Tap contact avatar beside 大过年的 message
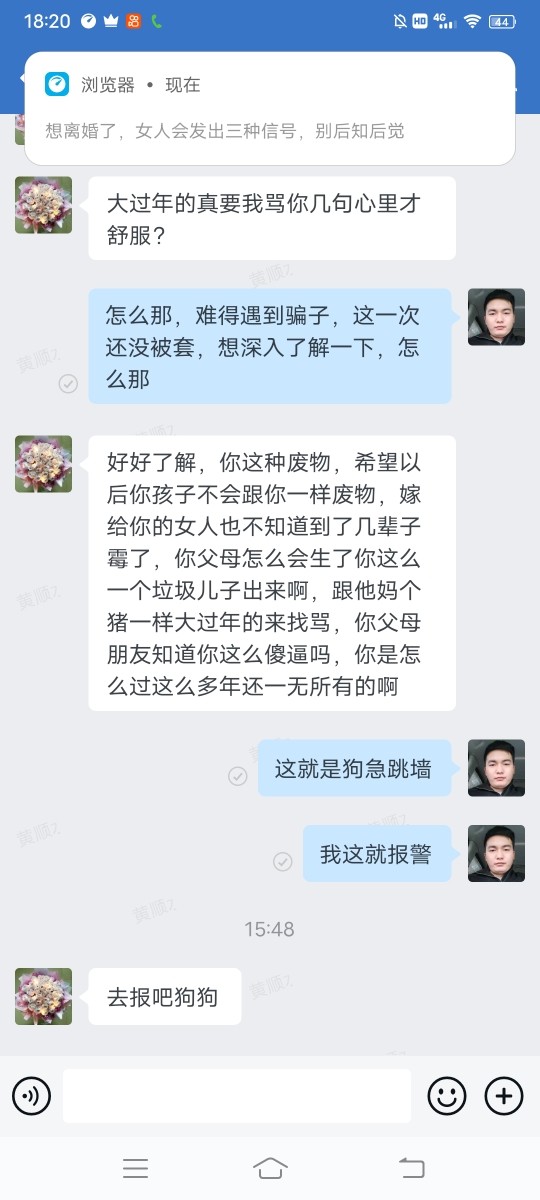This screenshot has height=1200, width=540. [x=43, y=205]
